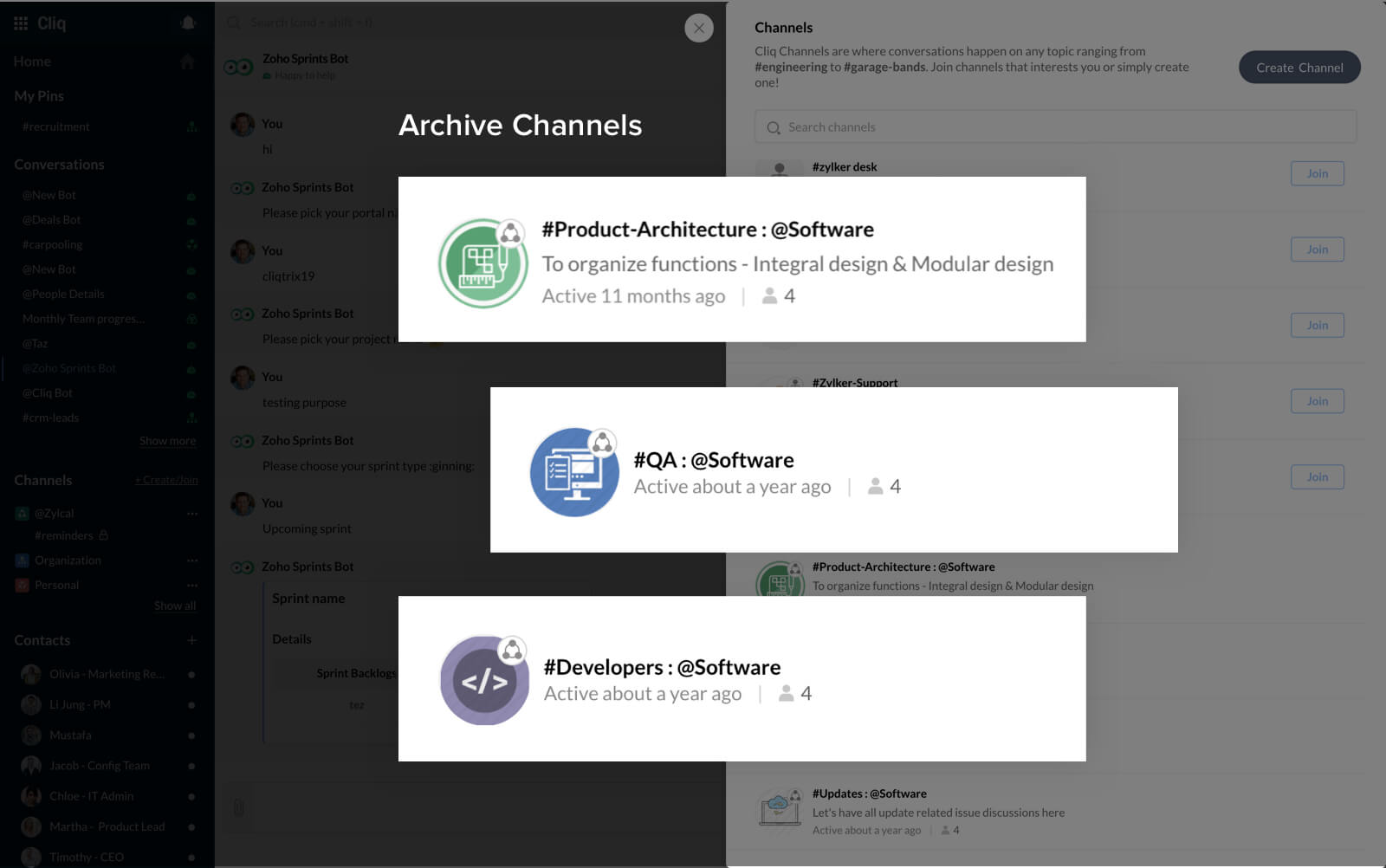This screenshot has height=868, width=1386.
Task: Click the red Personal channel icon
Action: point(23,586)
